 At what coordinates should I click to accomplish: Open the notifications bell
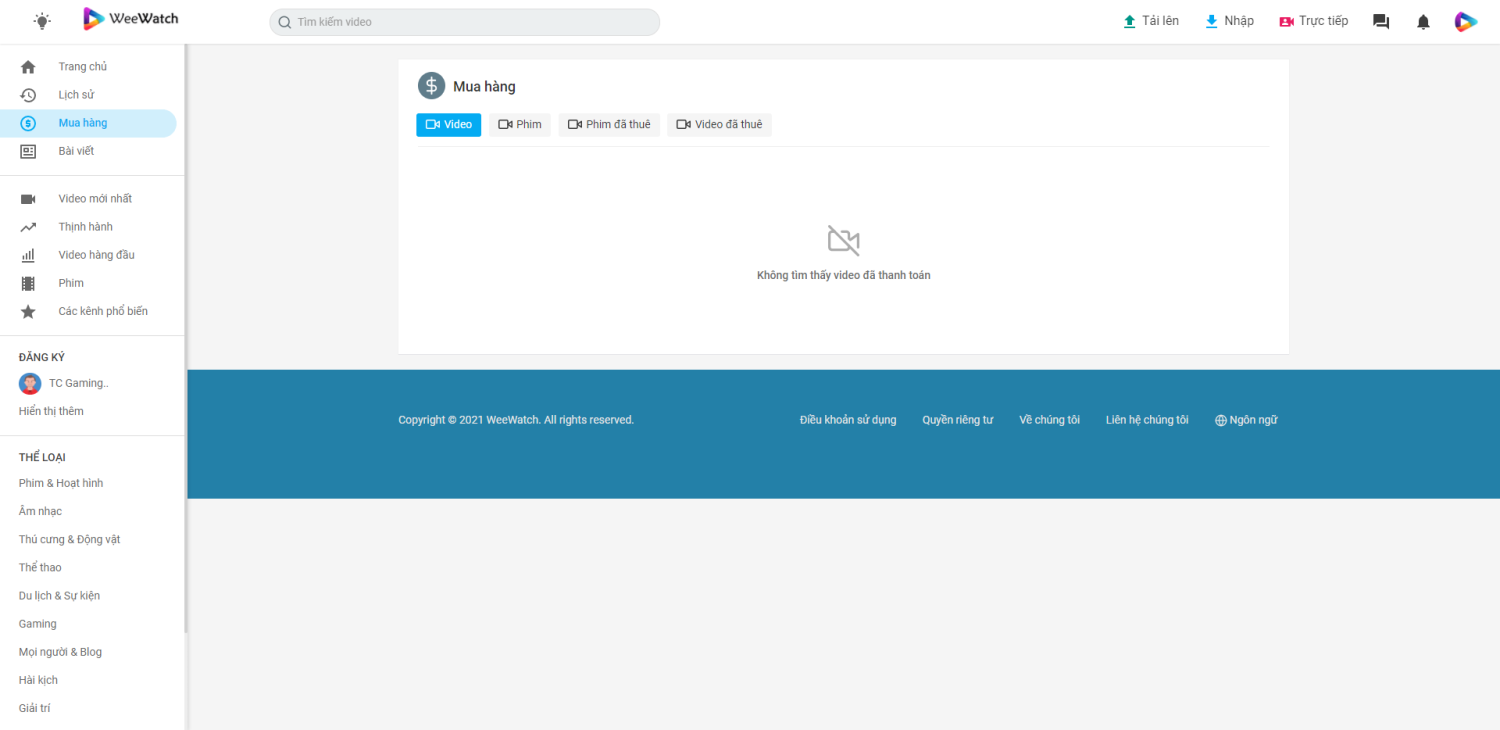click(x=1423, y=22)
